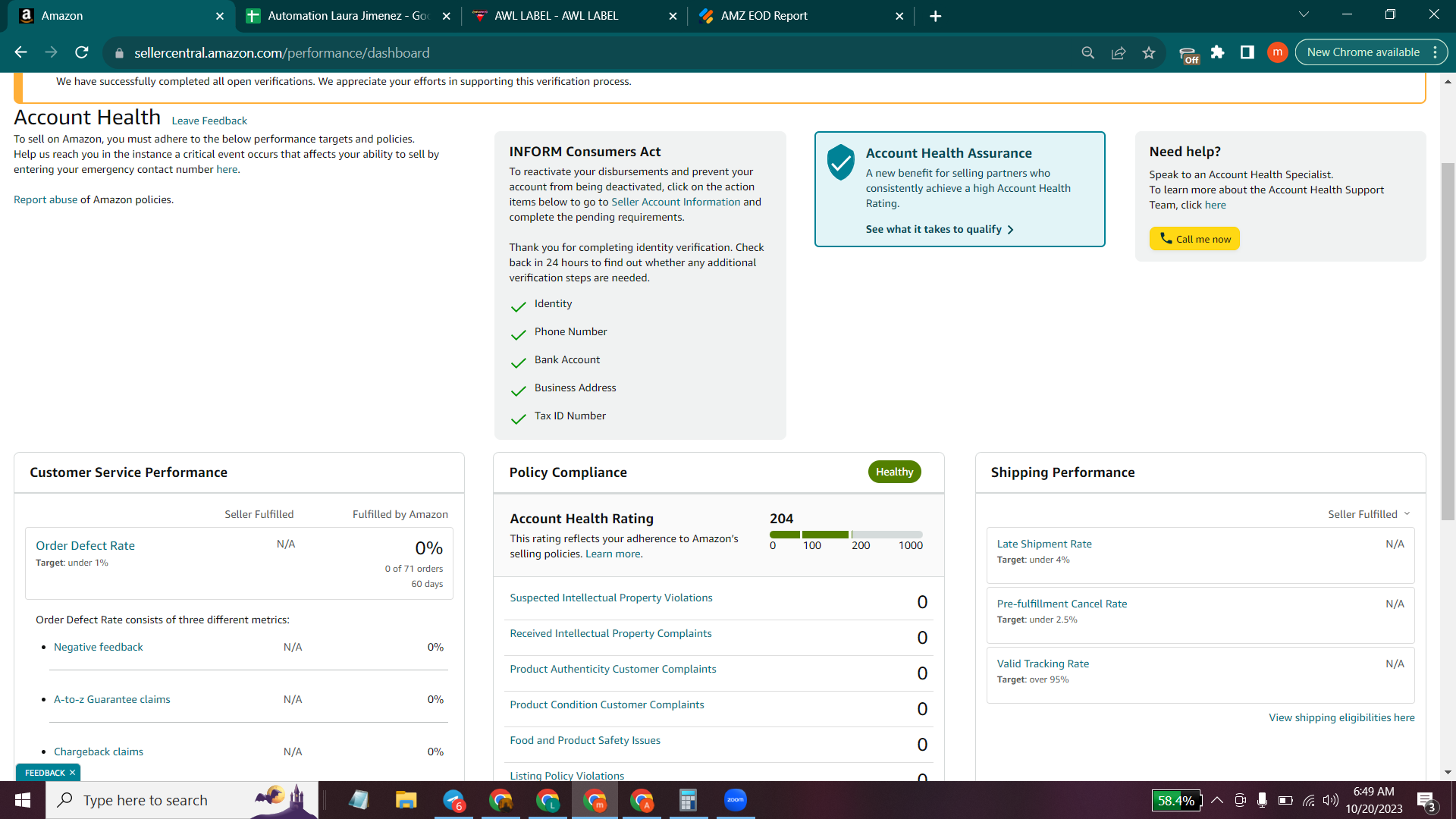Open the Valid Tracking Rate link
The width and height of the screenshot is (1456, 819).
1043,664
